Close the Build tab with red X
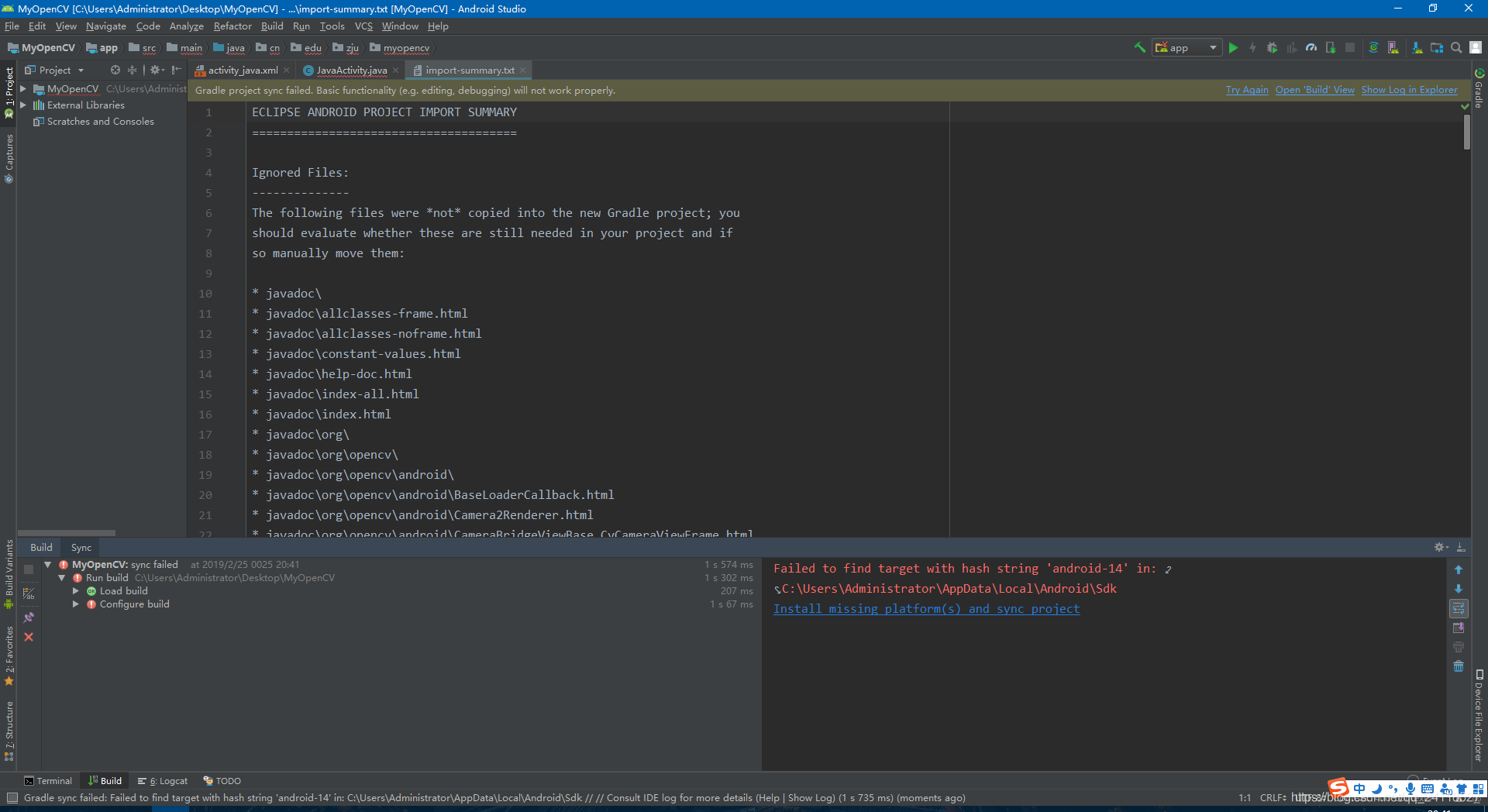1488x812 pixels. pos(29,637)
